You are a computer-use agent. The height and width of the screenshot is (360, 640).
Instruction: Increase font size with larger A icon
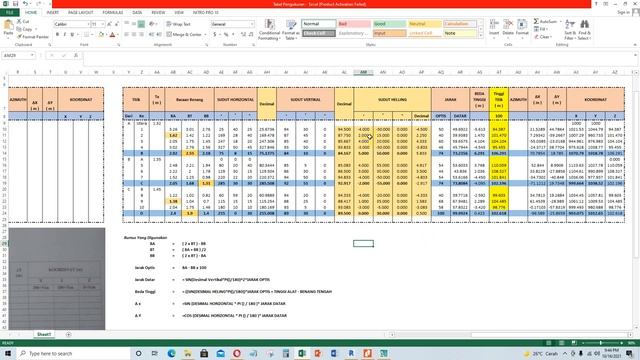click(110, 24)
